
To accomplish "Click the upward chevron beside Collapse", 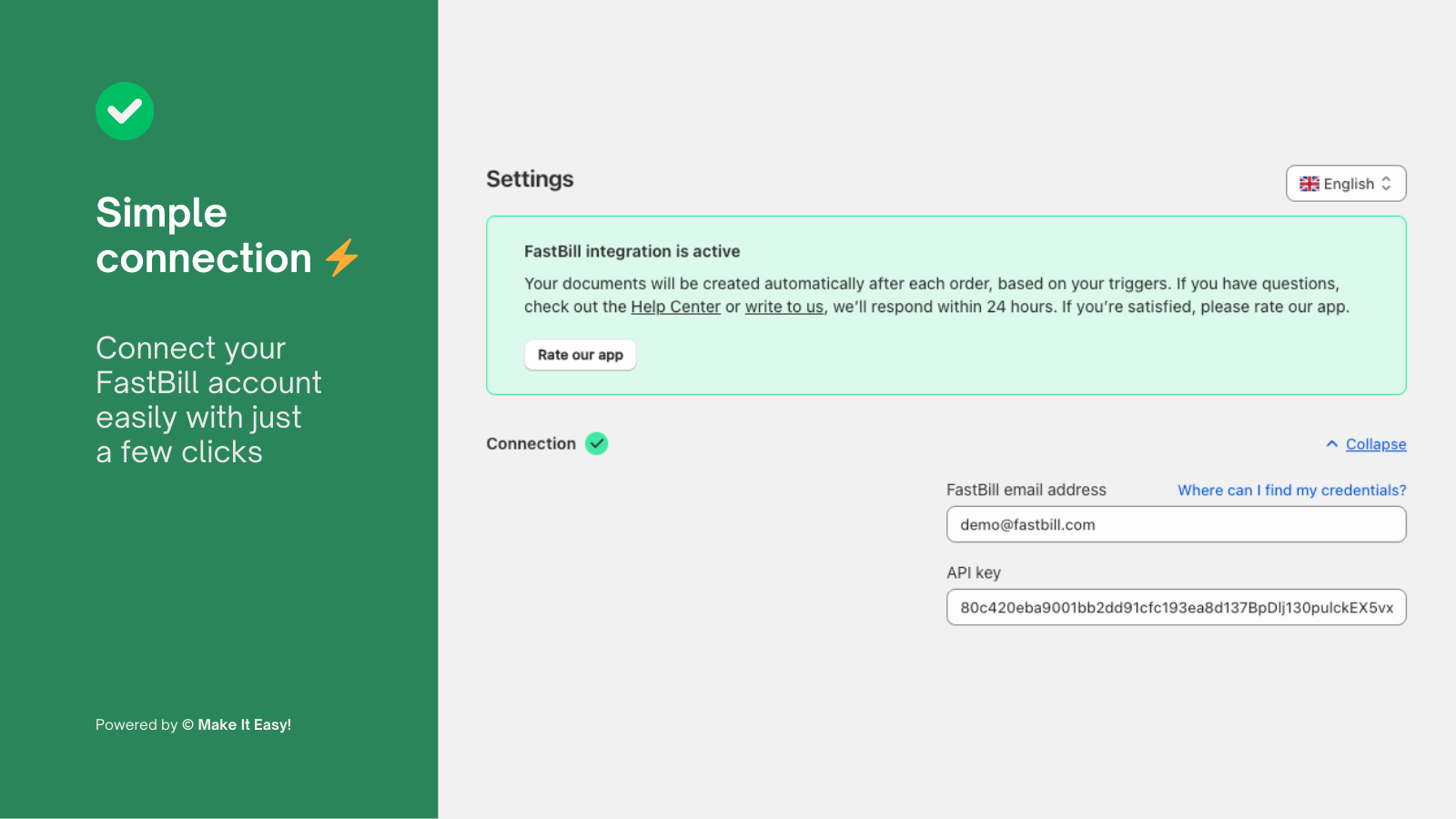I will coord(1330,444).
